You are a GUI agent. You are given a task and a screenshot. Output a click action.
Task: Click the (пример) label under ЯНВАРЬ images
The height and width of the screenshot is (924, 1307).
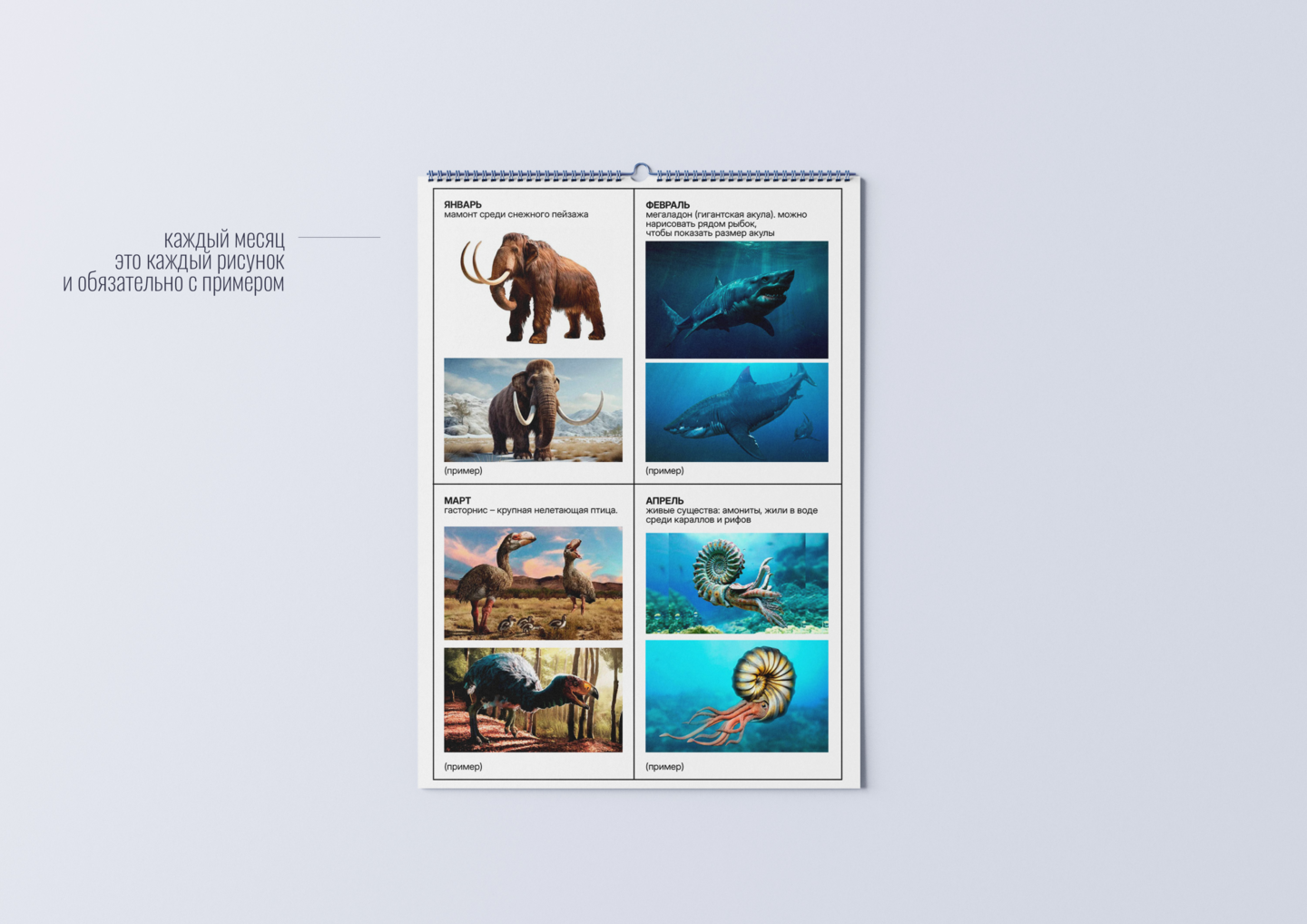463,470
